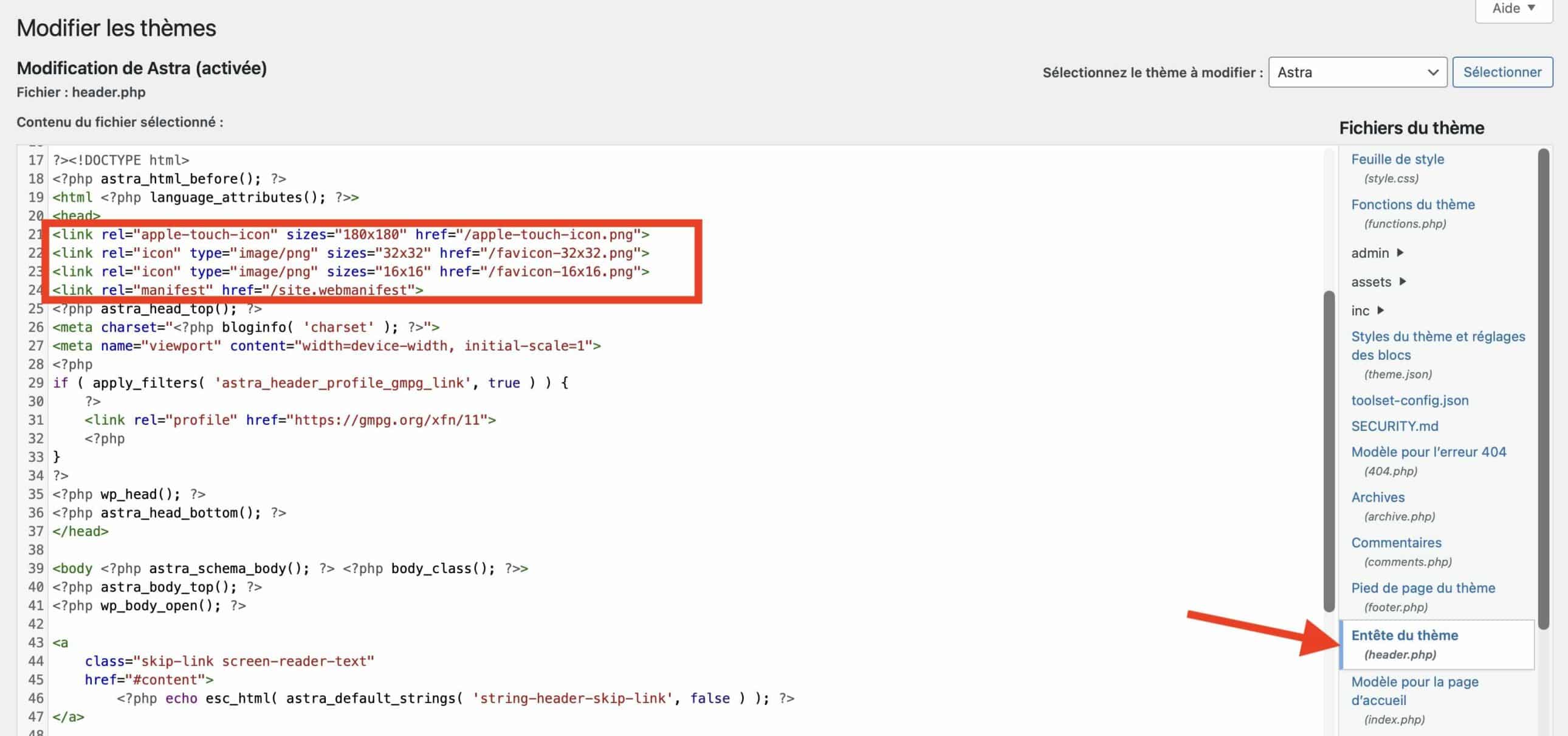This screenshot has width=1568, height=736.
Task: Open the Archives template file
Action: pos(1378,497)
